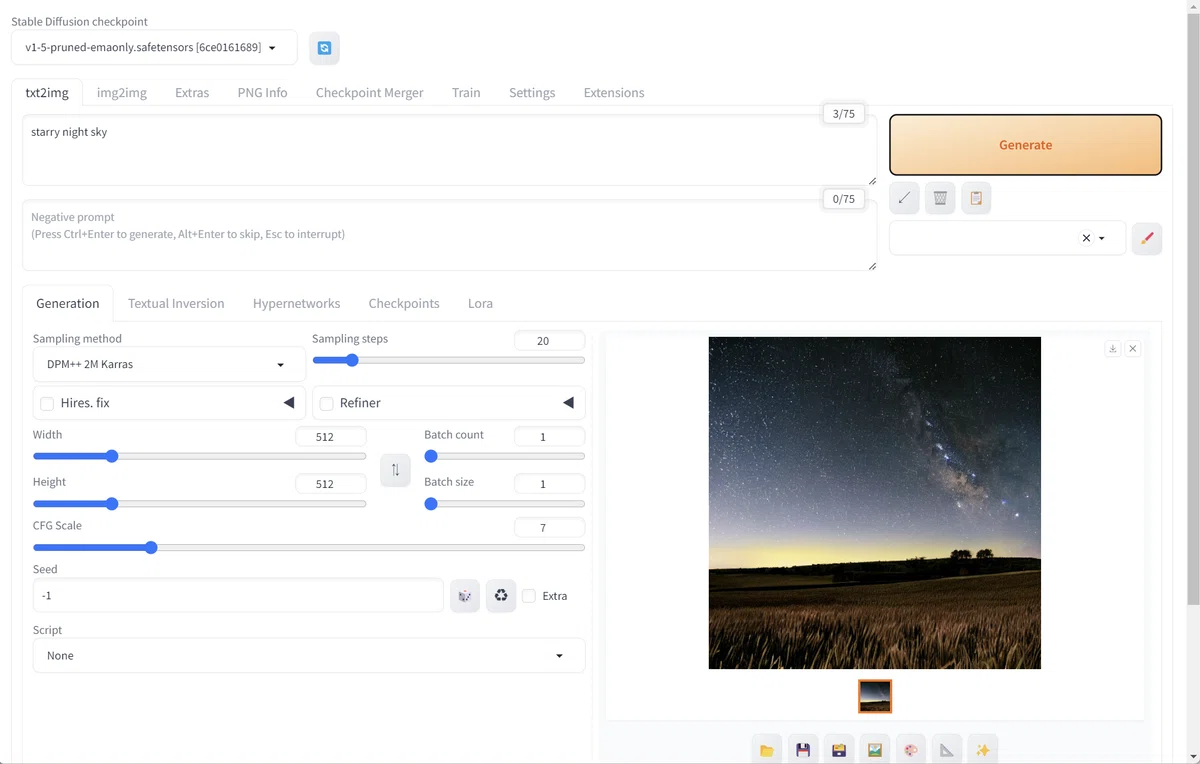Select the generated image thumbnail below preview

[875, 696]
